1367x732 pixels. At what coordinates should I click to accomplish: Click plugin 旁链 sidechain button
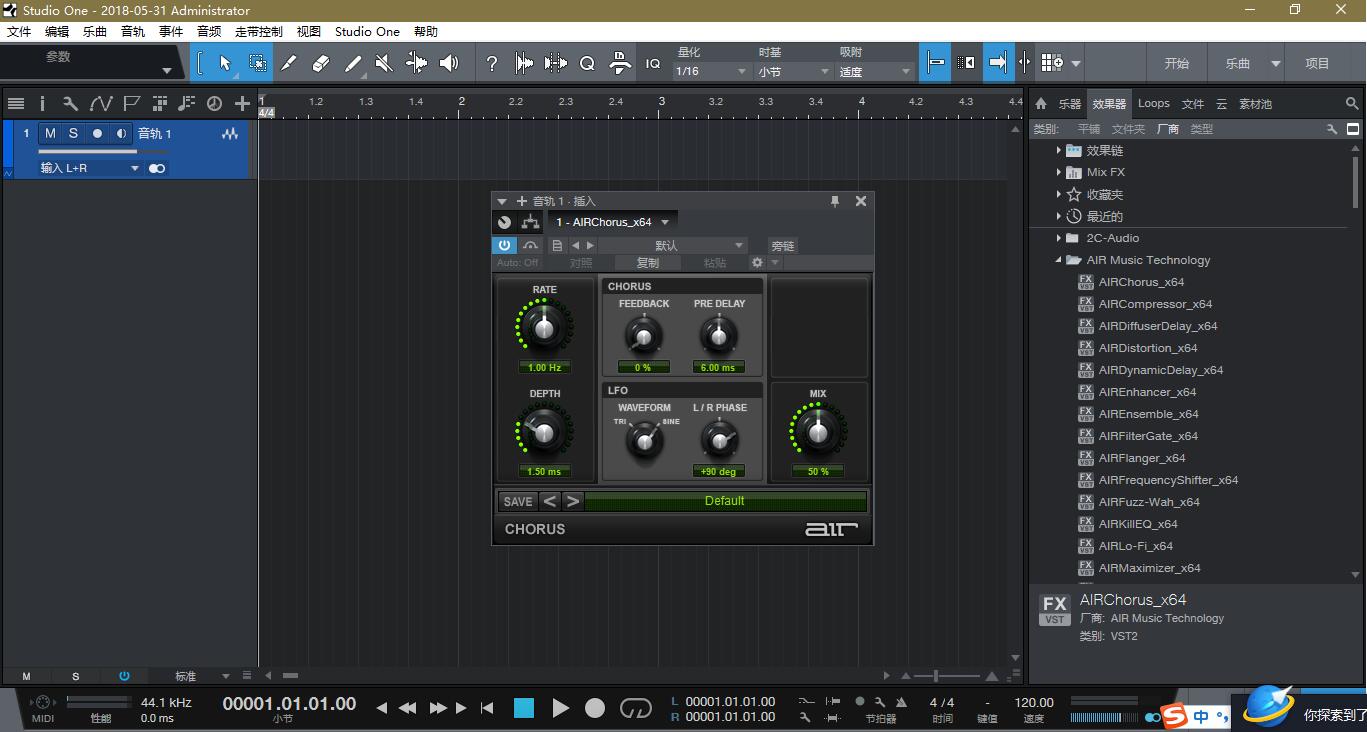point(782,245)
